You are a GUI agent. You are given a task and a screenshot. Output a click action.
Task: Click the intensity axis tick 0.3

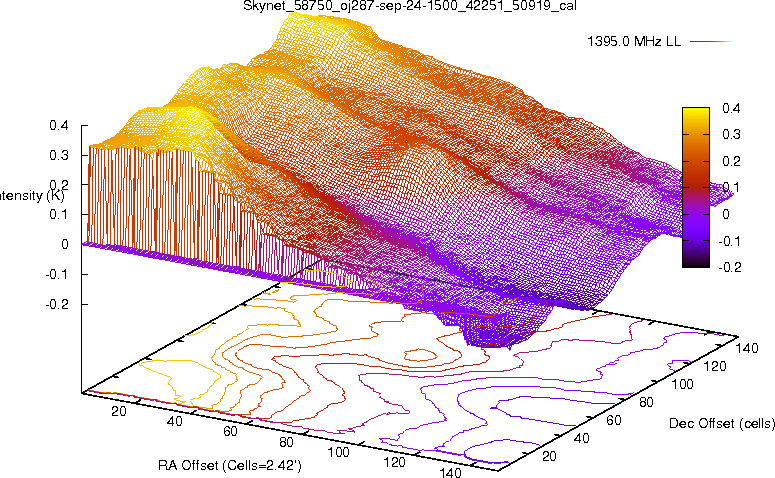[59, 155]
